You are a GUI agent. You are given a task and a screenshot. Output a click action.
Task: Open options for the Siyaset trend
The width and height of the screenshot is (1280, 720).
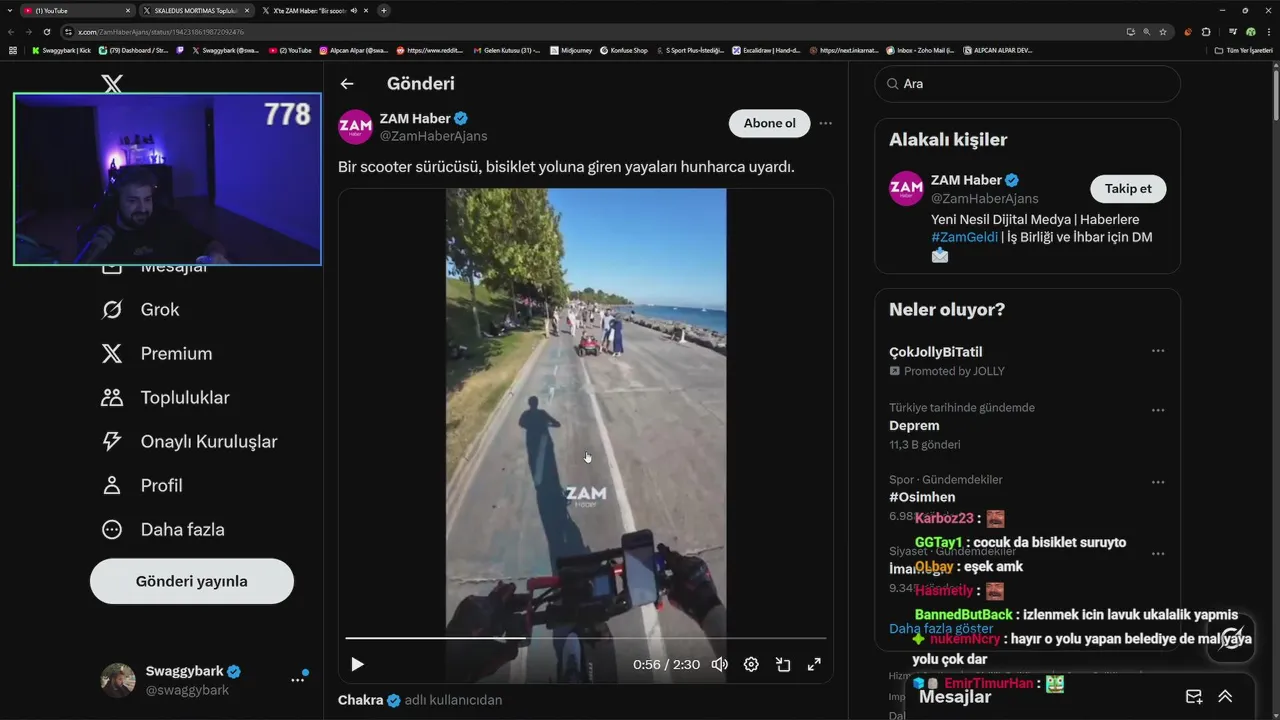coord(1158,554)
